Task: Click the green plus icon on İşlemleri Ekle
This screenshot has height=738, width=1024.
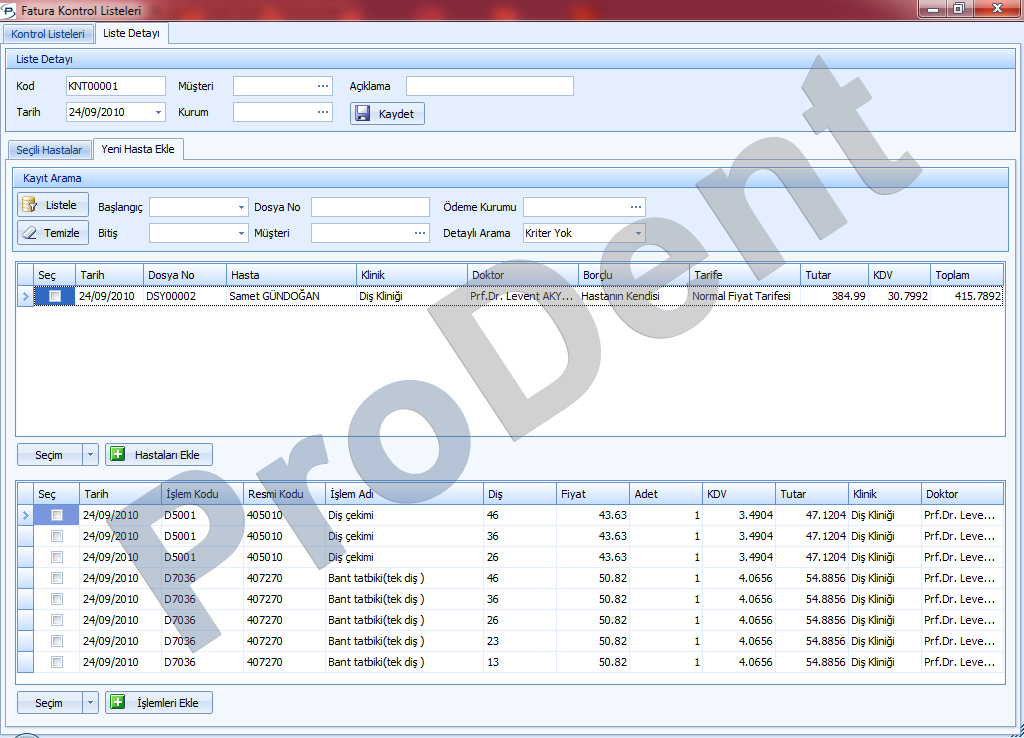Action: coord(117,703)
